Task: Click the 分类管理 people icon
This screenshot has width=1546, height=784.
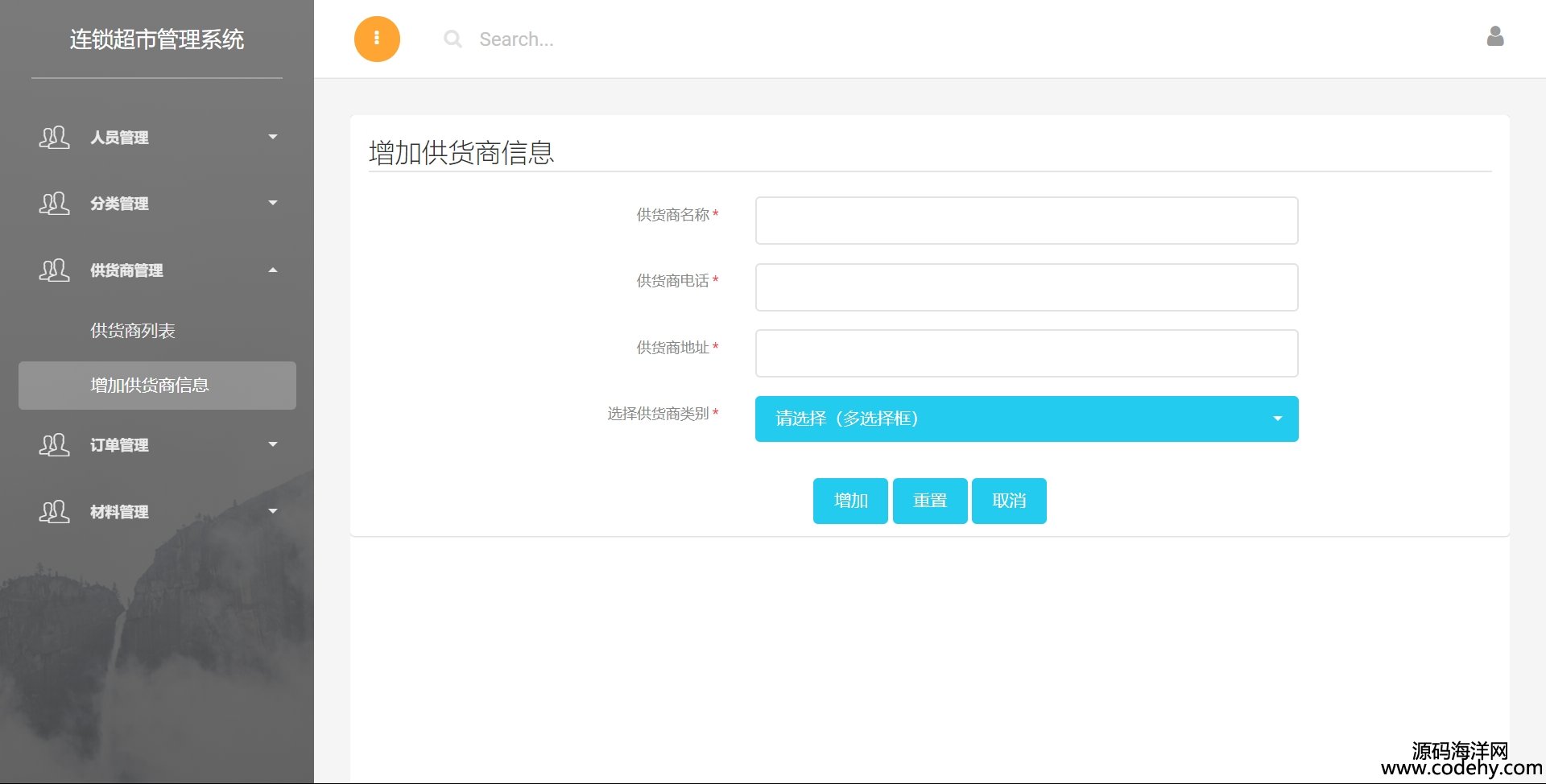Action: tap(54, 204)
